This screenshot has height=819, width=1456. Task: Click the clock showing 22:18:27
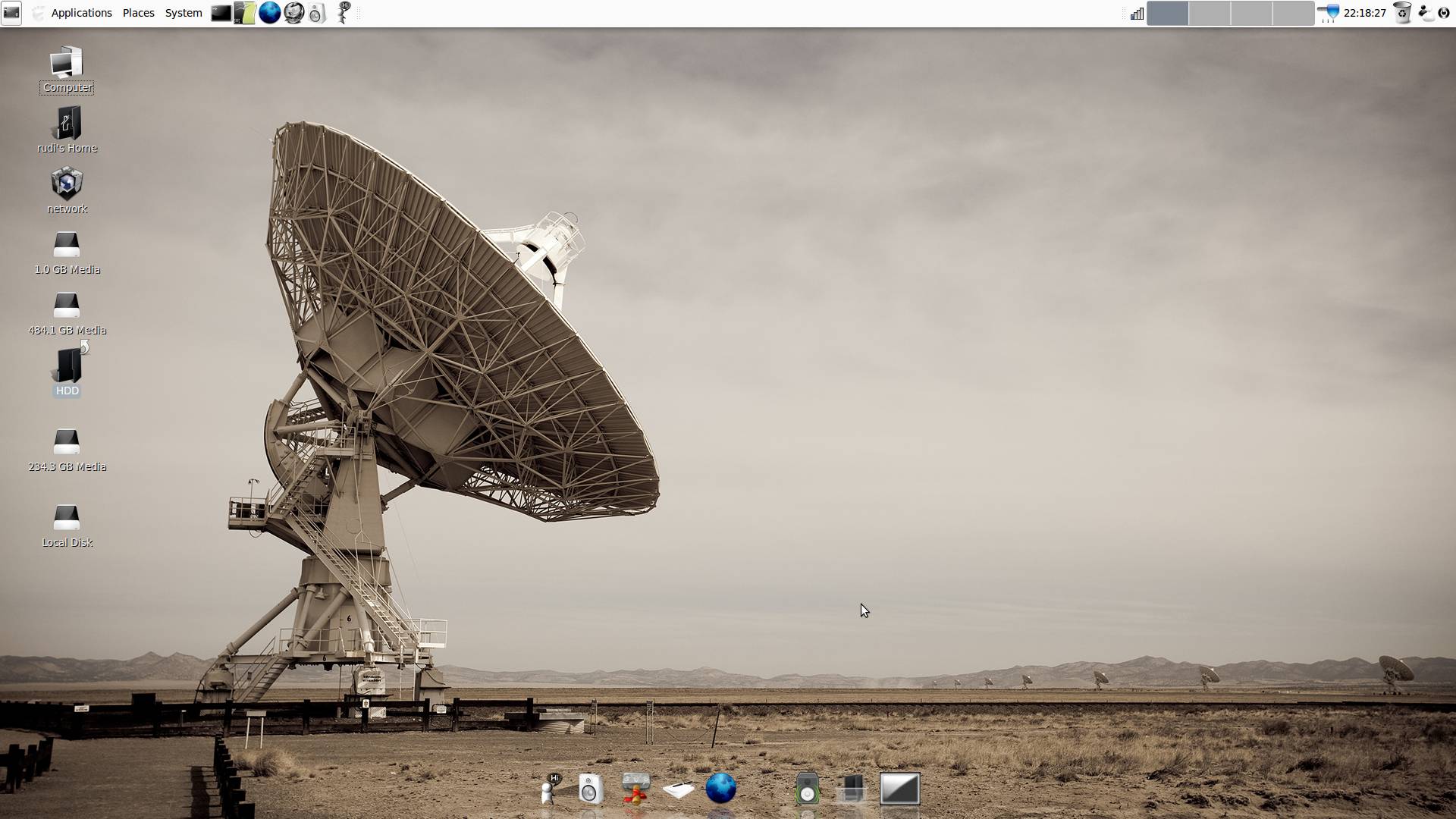[1364, 13]
